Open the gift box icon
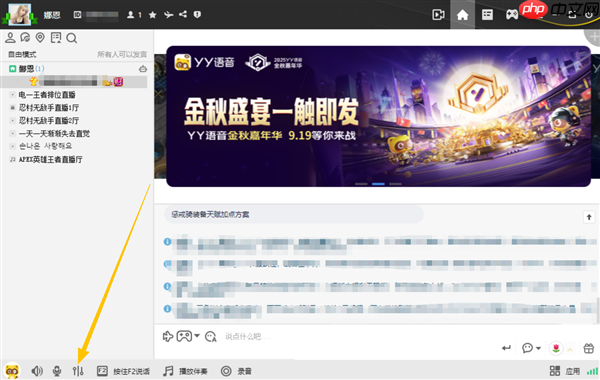Viewport: 600px width, 380px height. 589,348
